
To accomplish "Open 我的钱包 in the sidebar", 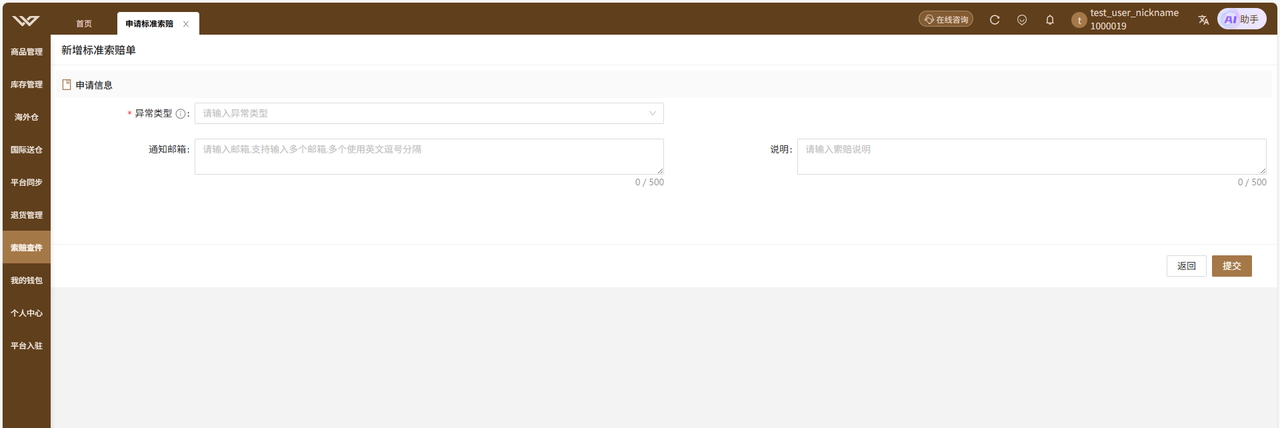I will pyautogui.click(x=27, y=280).
